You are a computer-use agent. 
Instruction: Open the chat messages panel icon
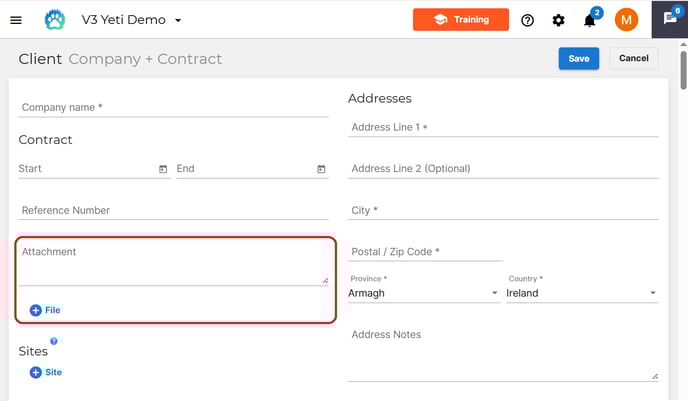670,18
